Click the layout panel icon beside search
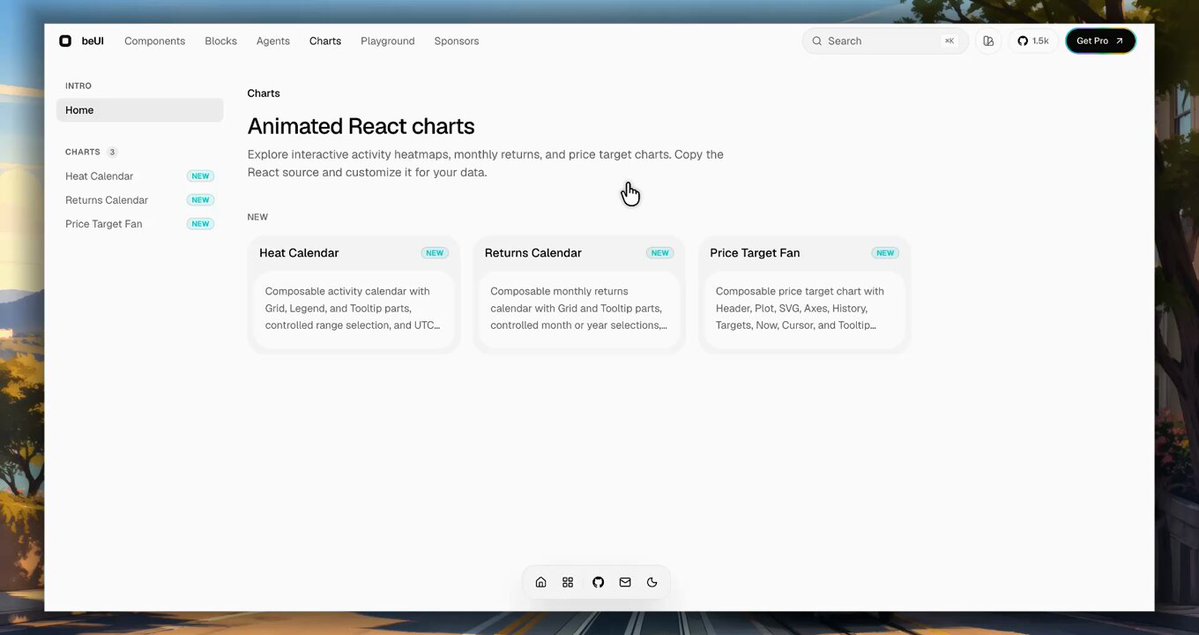 tap(988, 41)
